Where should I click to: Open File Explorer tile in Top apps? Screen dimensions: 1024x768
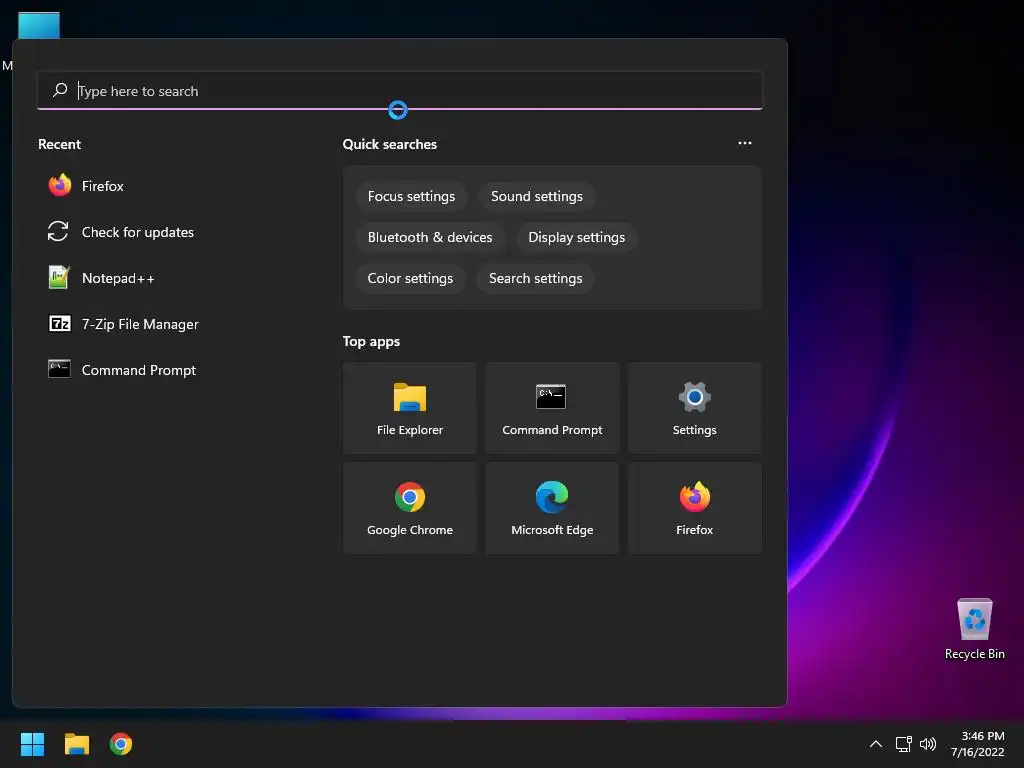click(409, 408)
